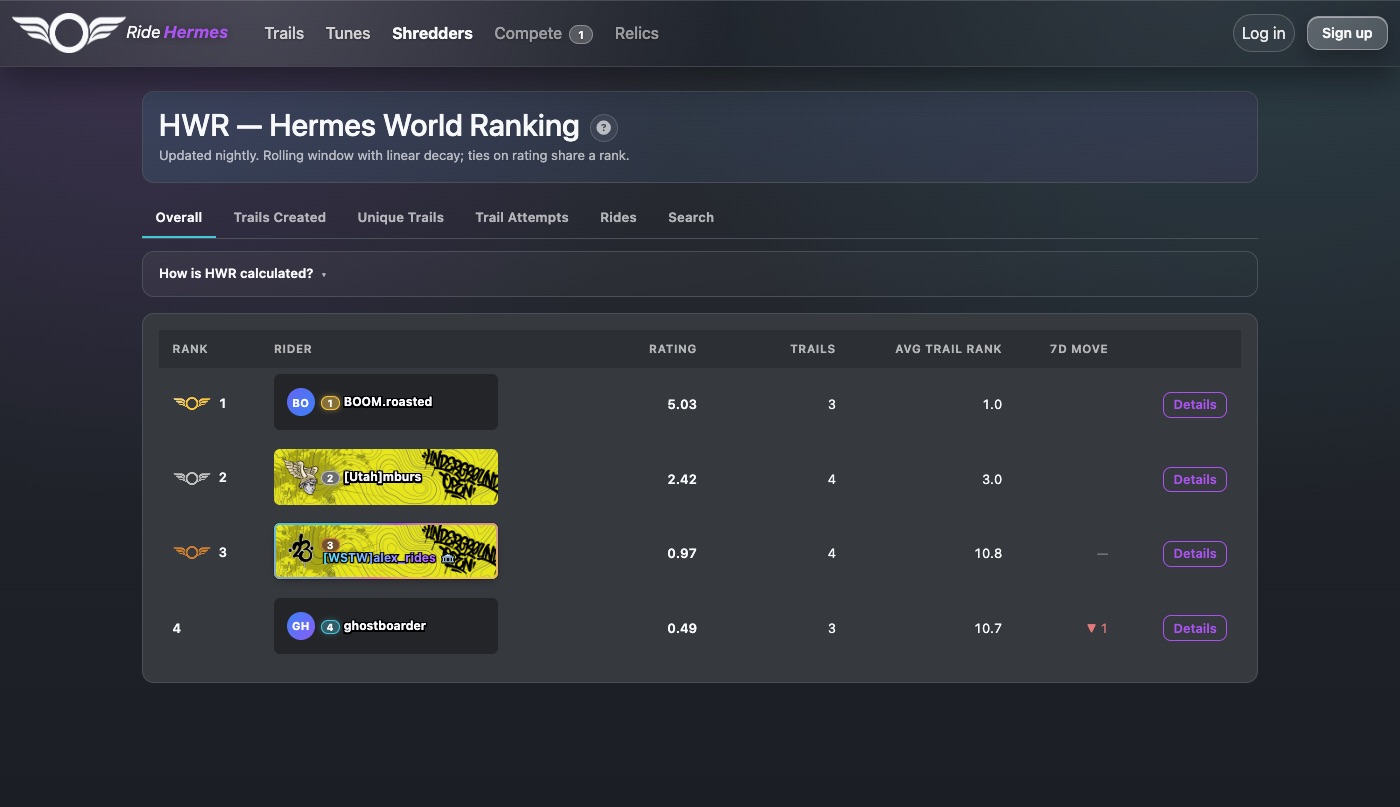Click the number 1 badge beside BOOM.roasted

pyautogui.click(x=331, y=402)
